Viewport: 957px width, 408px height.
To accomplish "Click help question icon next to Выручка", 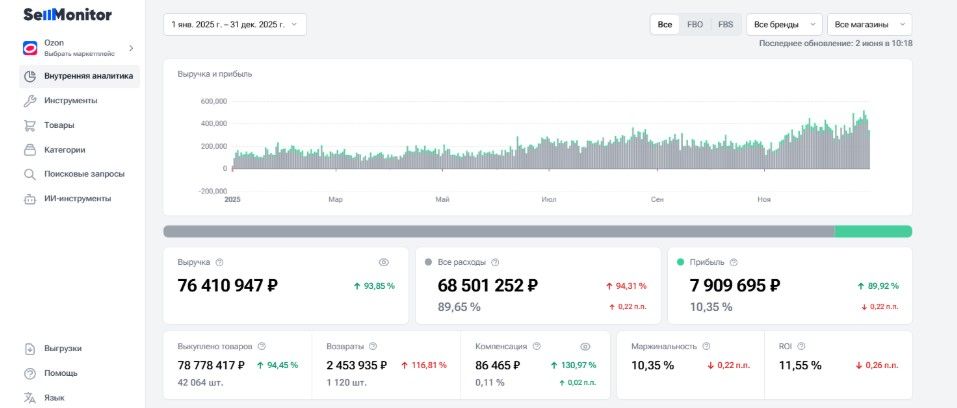I will pyautogui.click(x=220, y=262).
